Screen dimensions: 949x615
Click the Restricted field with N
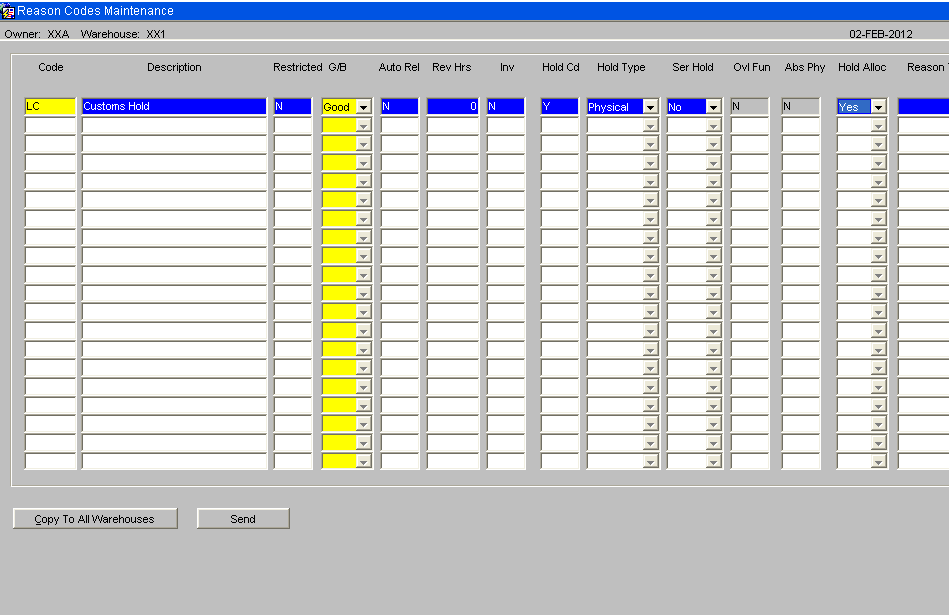coord(292,107)
